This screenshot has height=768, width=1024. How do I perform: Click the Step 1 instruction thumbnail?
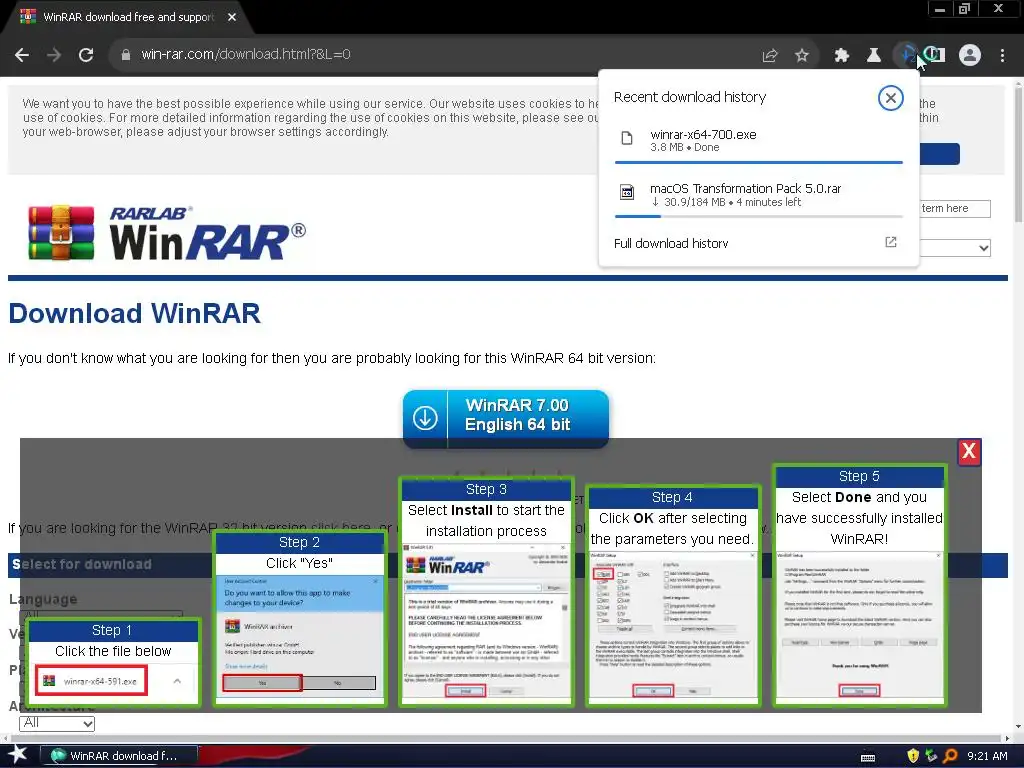[113, 662]
